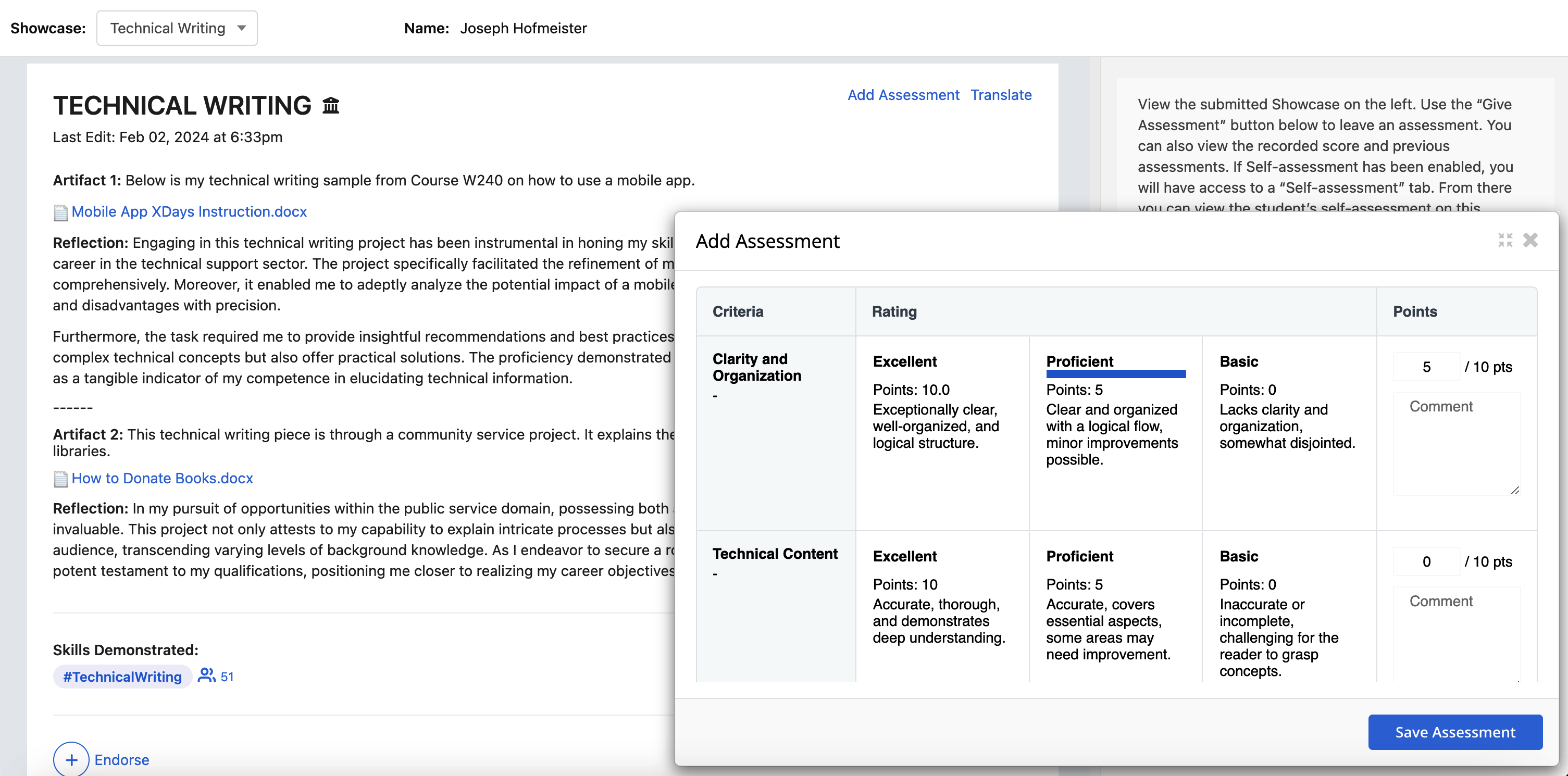Screen dimensions: 1568x776
Task: Click the people icon next to 51
Action: pyautogui.click(x=206, y=675)
